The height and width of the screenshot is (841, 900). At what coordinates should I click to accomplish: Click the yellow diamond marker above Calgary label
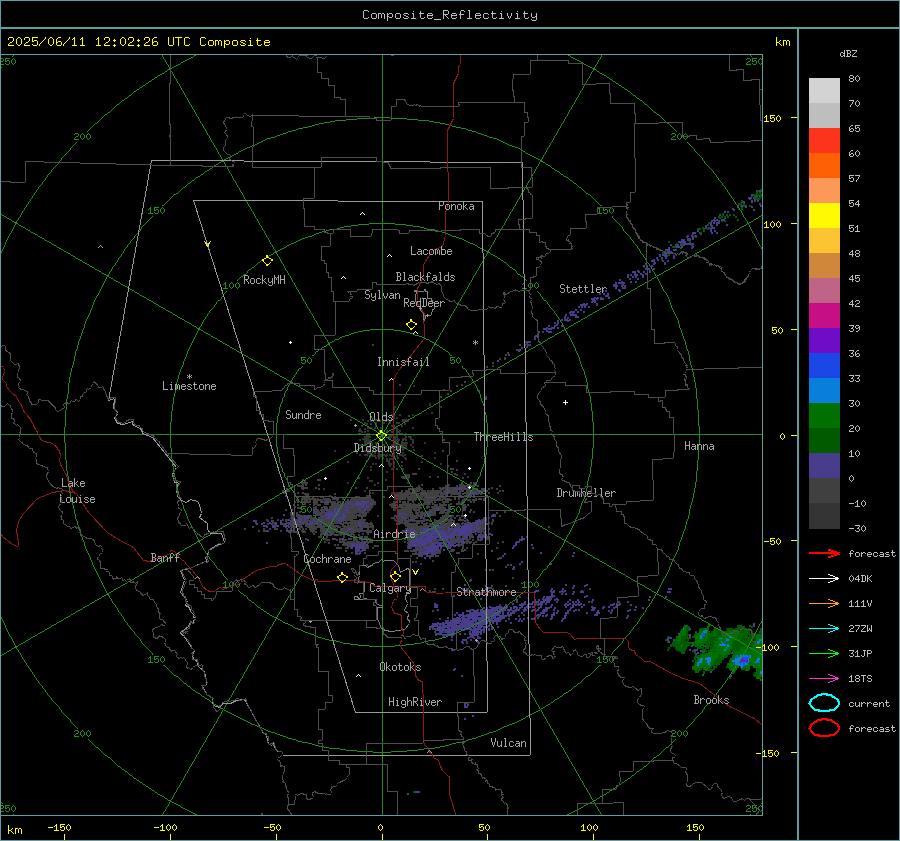tap(395, 576)
